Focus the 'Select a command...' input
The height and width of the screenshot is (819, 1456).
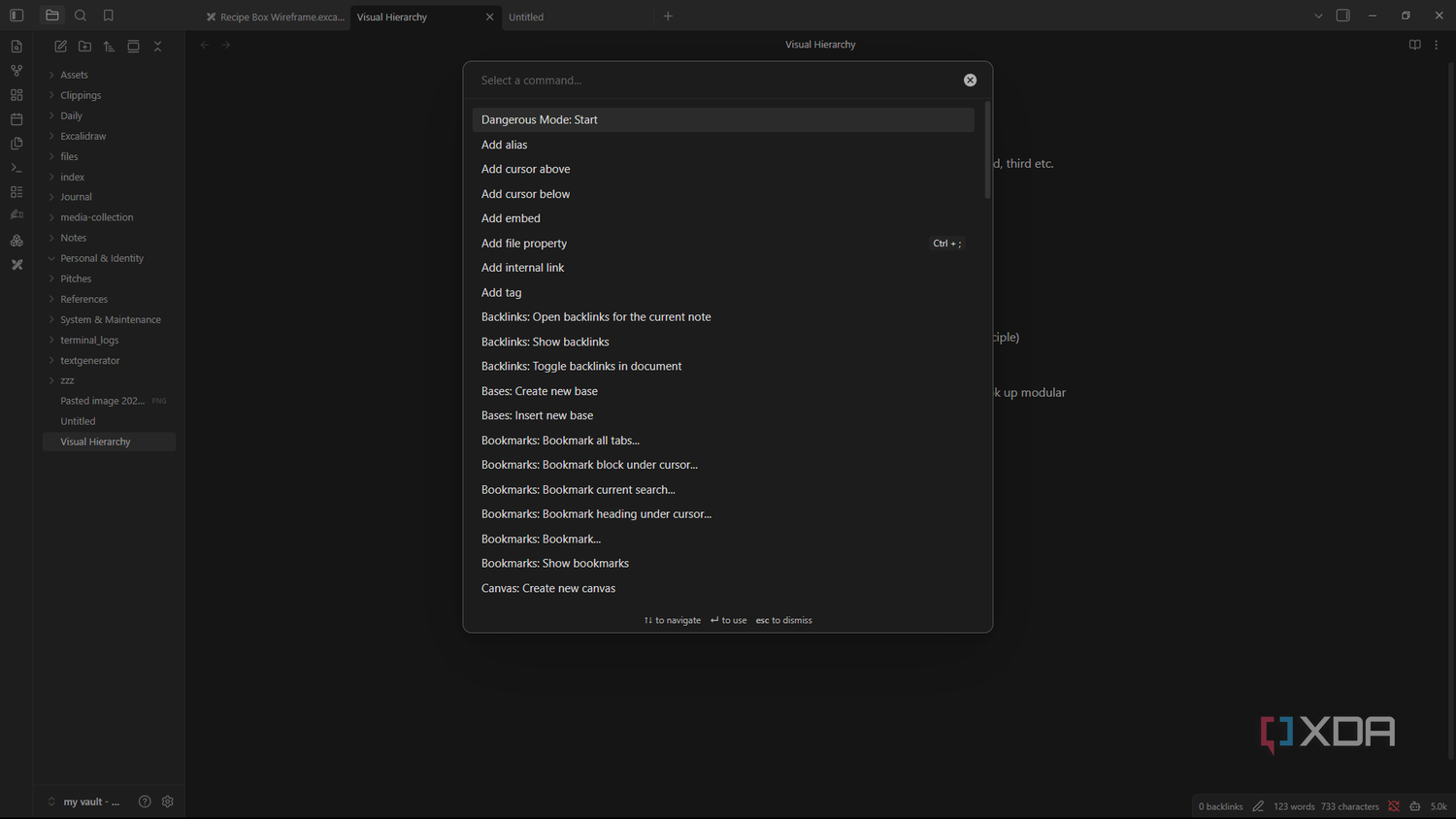[718, 81]
